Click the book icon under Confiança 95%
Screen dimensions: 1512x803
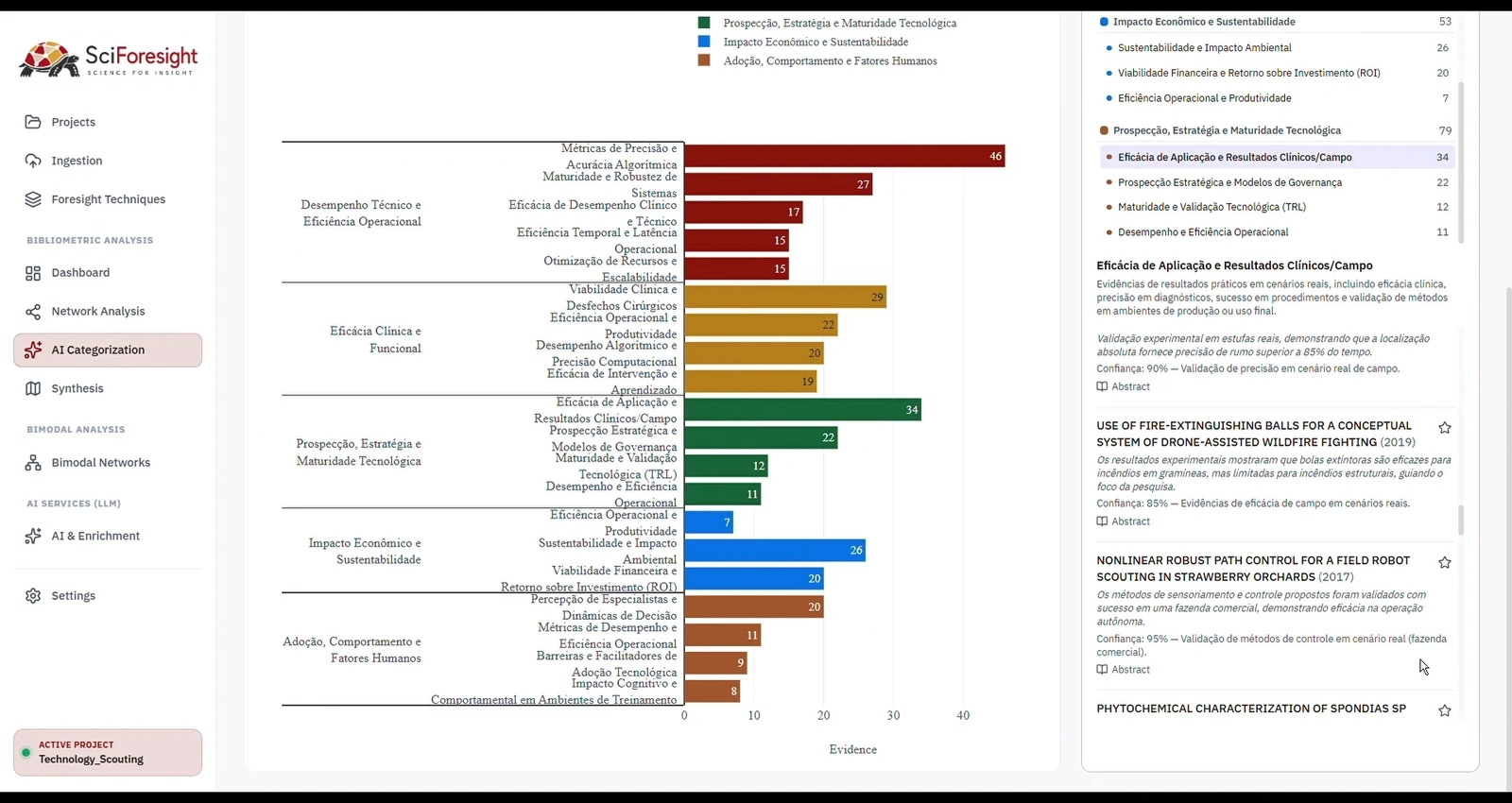pyautogui.click(x=1102, y=670)
